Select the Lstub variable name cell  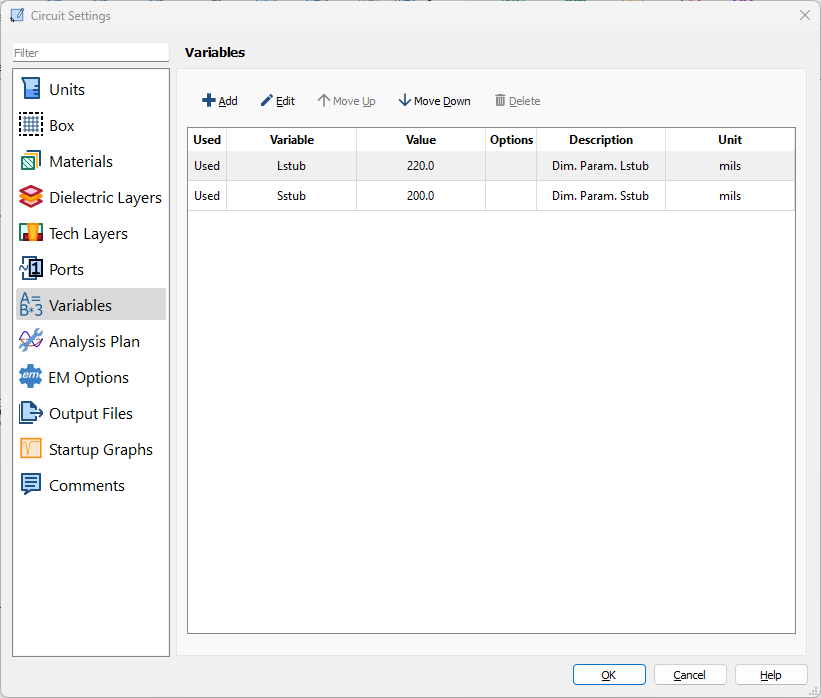(x=291, y=166)
